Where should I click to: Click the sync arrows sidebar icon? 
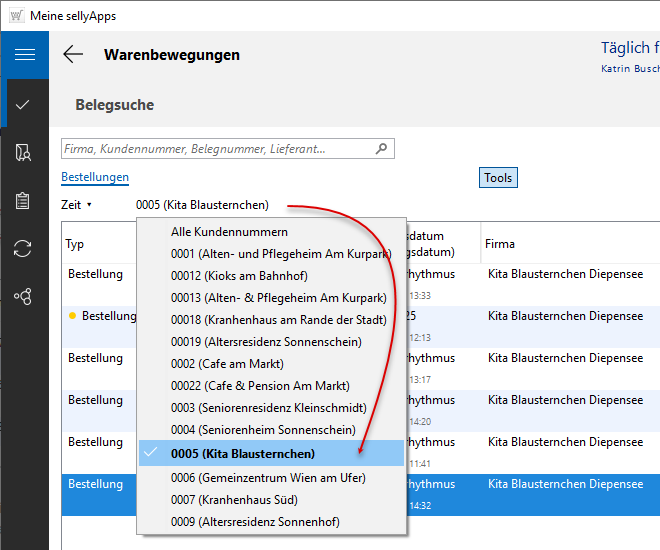tap(24, 248)
